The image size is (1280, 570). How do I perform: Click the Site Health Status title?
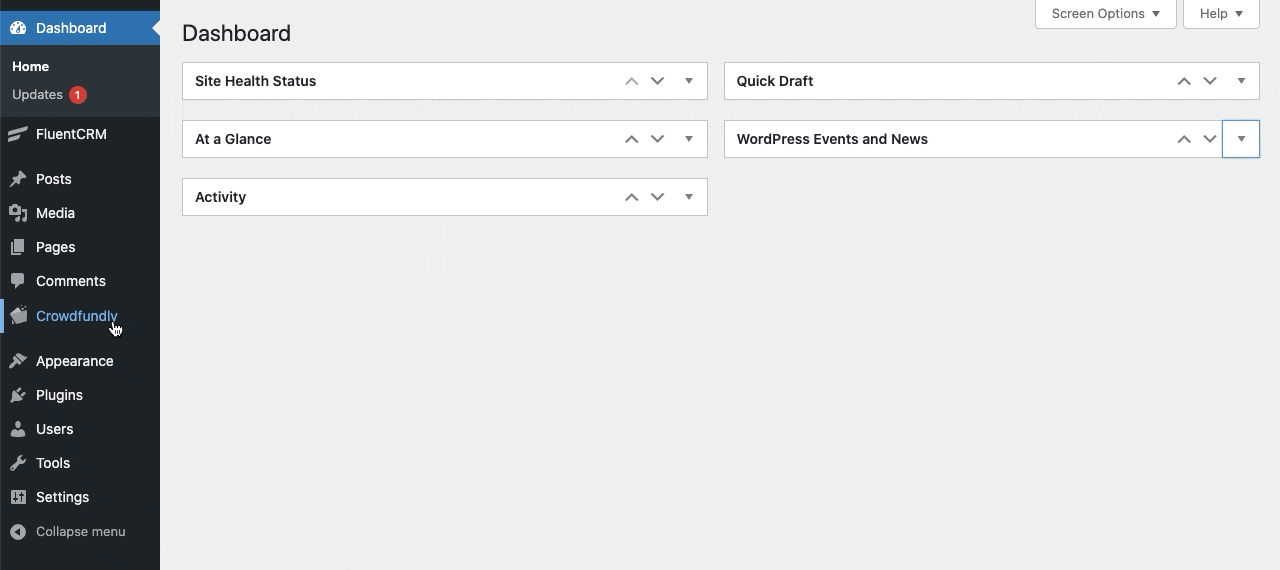[255, 81]
